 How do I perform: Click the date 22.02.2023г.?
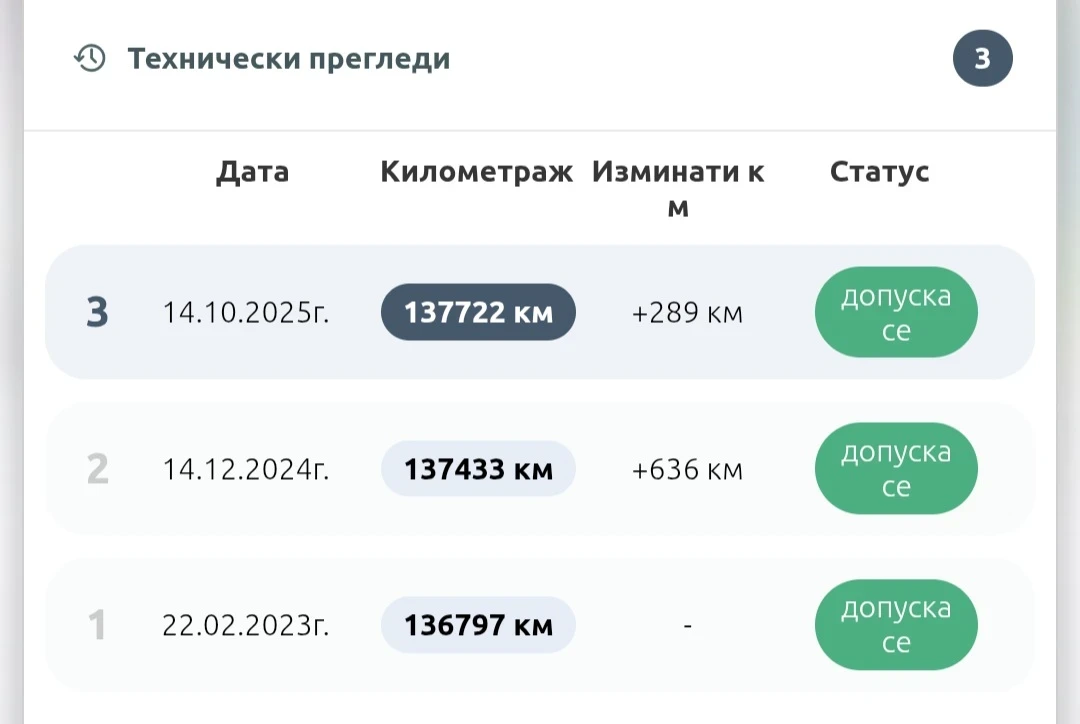tap(246, 626)
